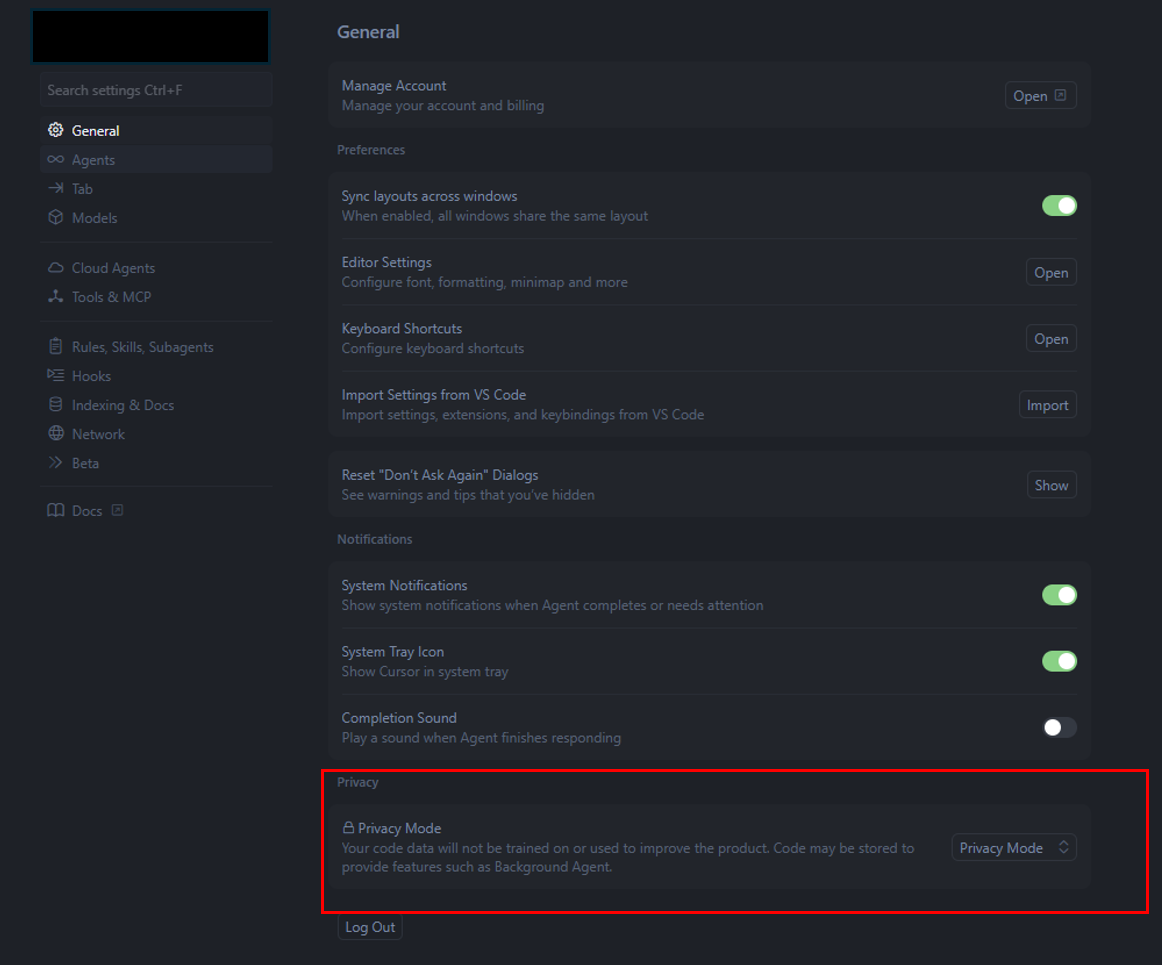This screenshot has width=1162, height=965.
Task: Click the Preferences section label
Action: (x=371, y=150)
